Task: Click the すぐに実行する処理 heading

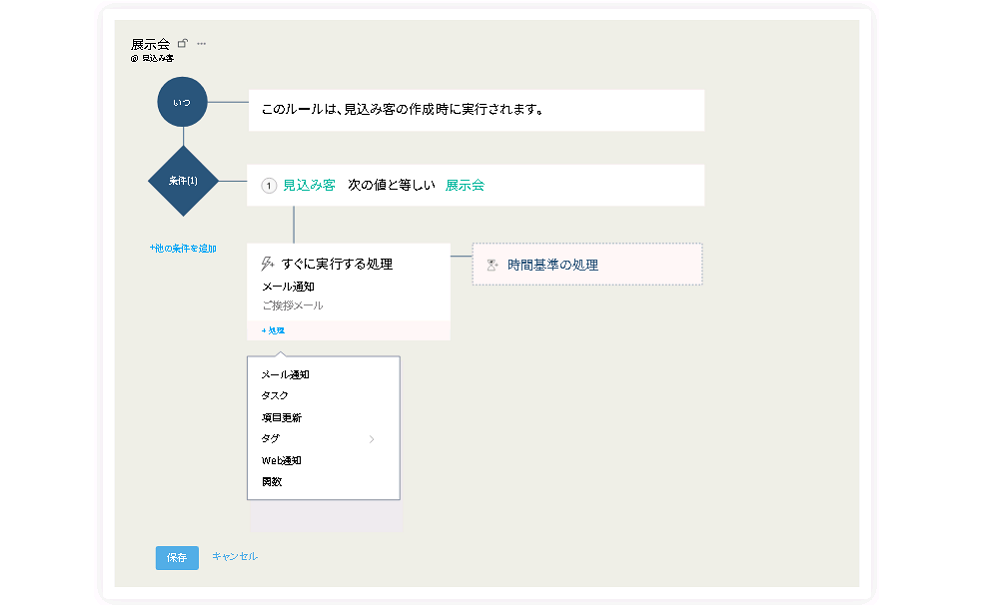Action: point(337,264)
